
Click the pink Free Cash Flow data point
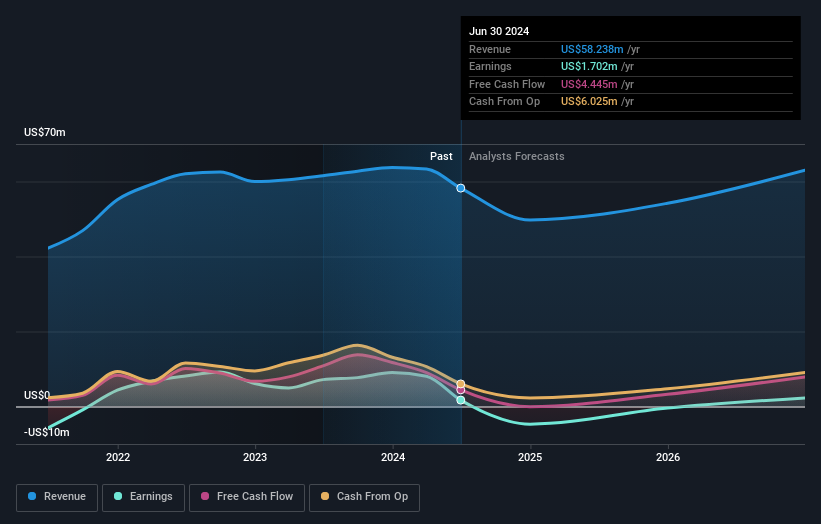coord(461,390)
